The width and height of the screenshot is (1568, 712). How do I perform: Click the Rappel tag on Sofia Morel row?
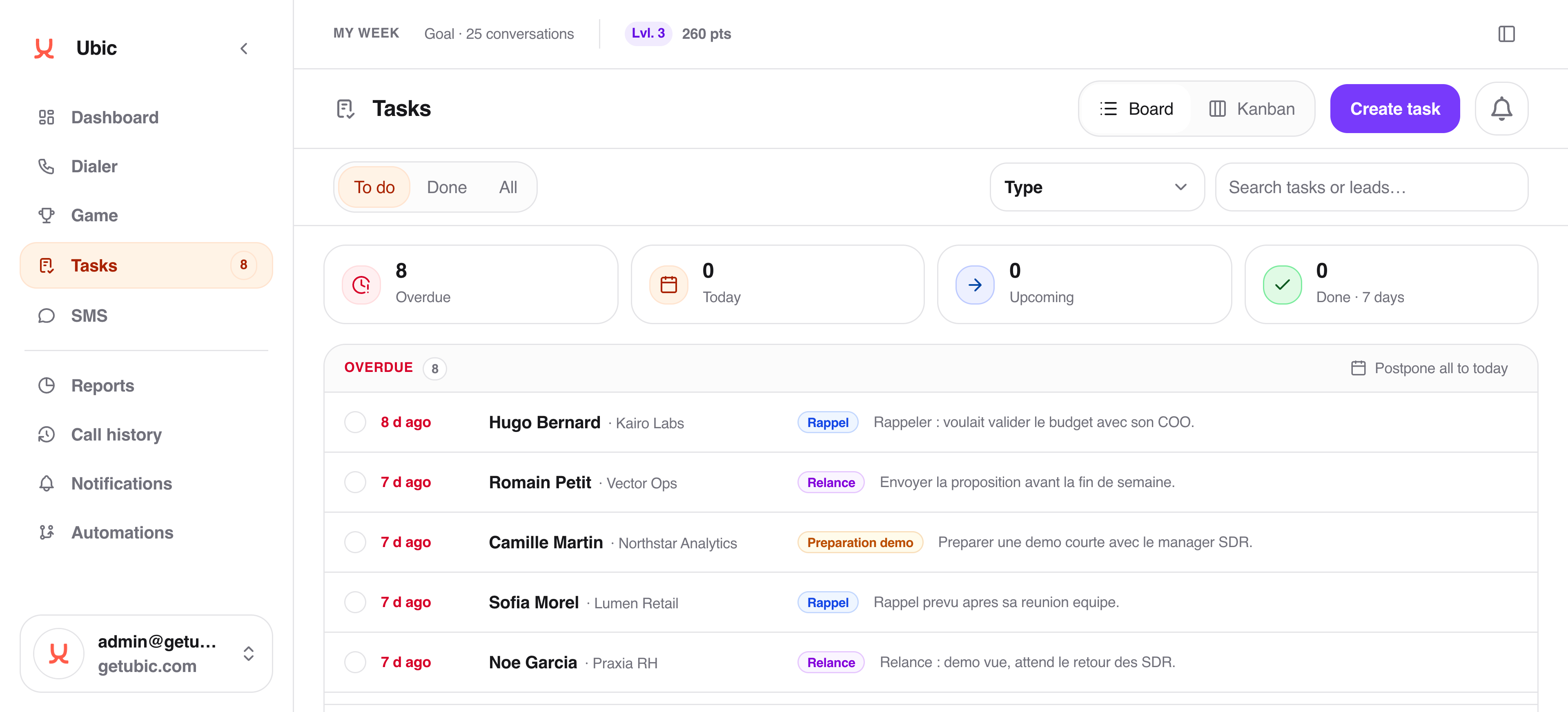[x=827, y=603]
